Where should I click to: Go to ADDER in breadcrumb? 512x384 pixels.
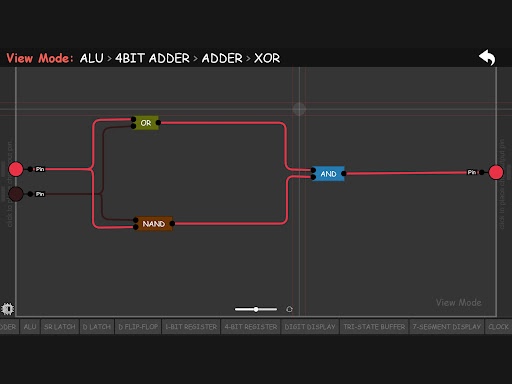tap(222, 58)
